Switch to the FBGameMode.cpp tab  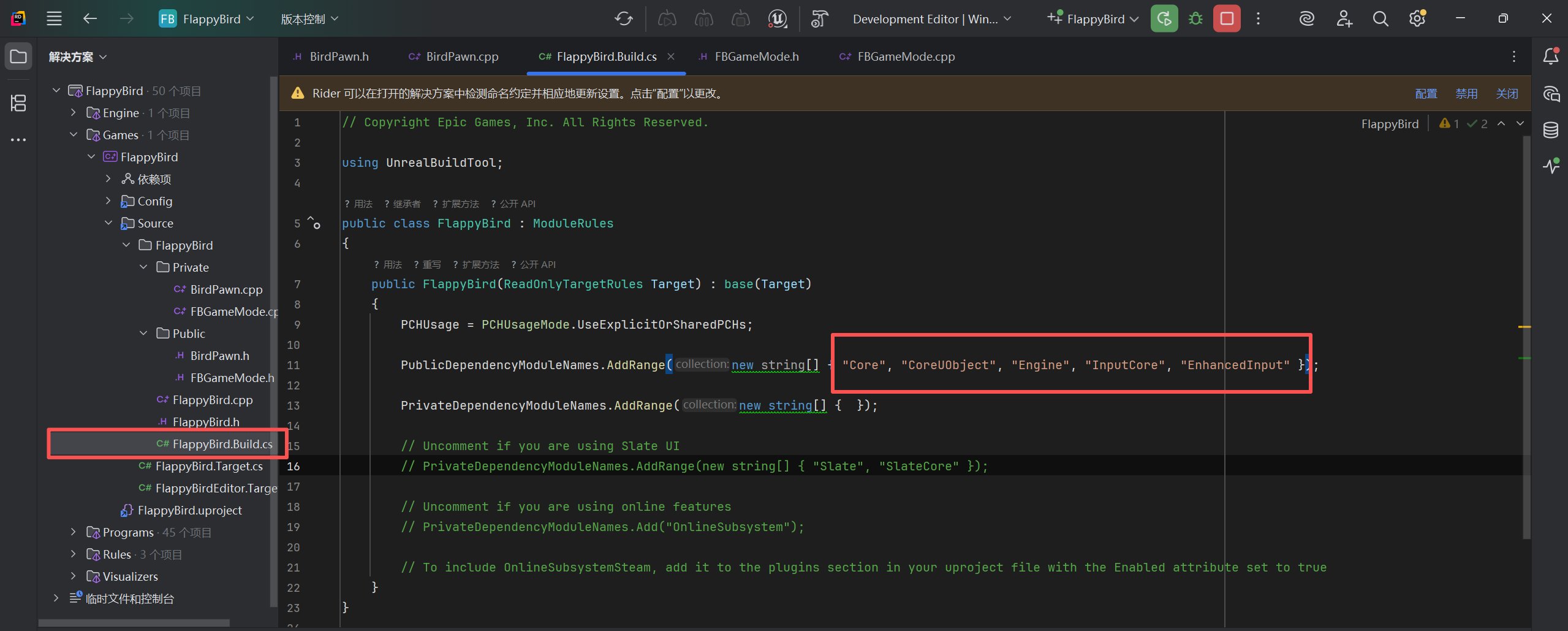coord(897,56)
